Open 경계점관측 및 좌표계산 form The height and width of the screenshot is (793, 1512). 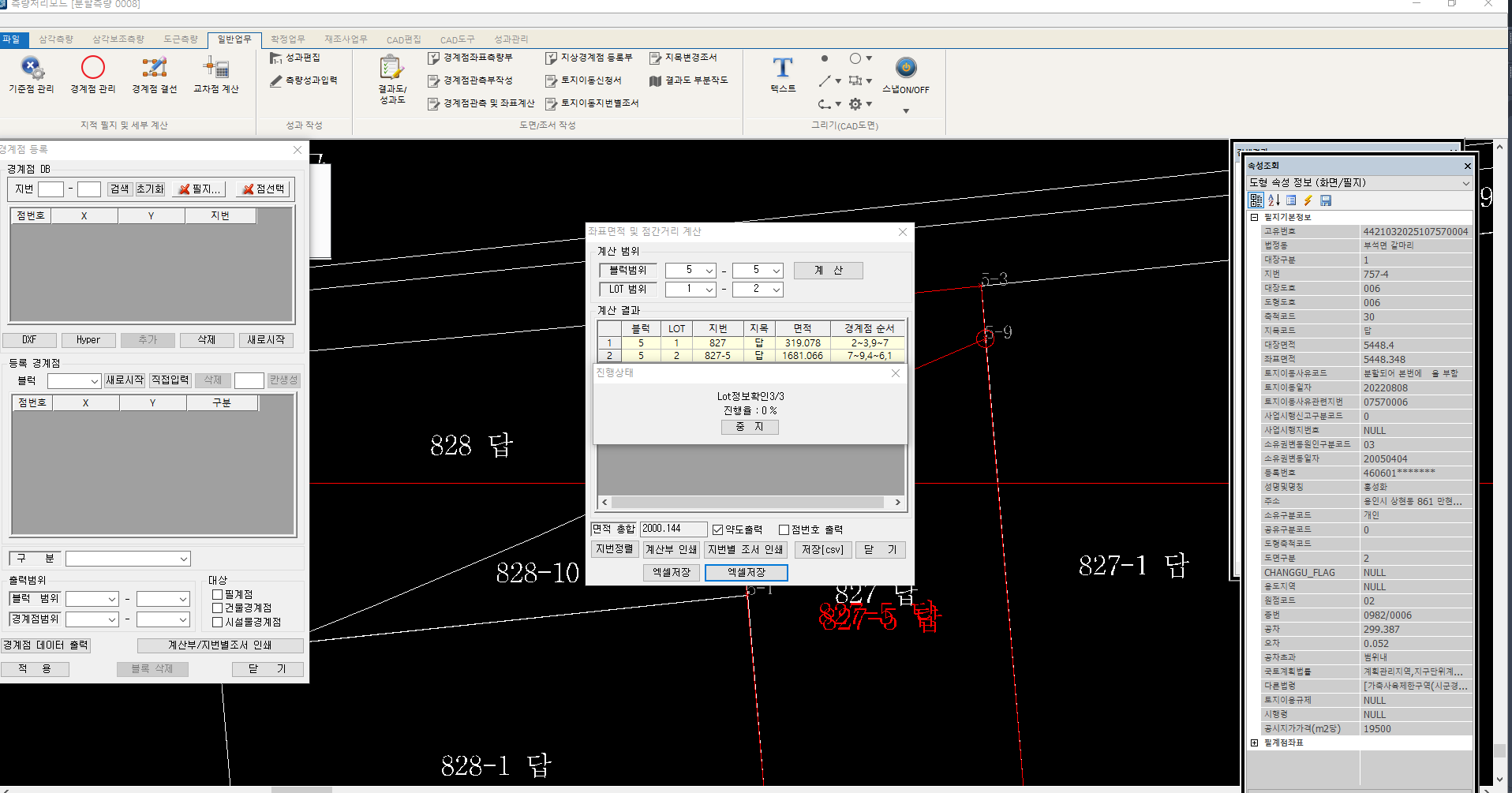481,103
